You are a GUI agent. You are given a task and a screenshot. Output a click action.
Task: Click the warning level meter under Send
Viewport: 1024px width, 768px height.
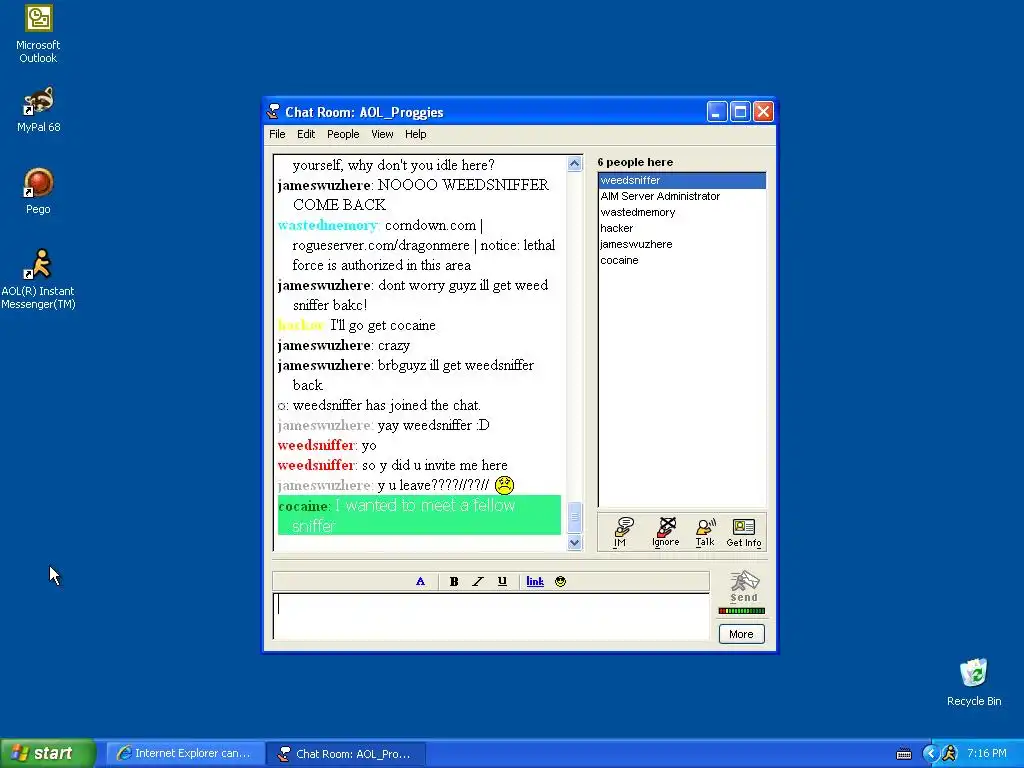tap(742, 611)
